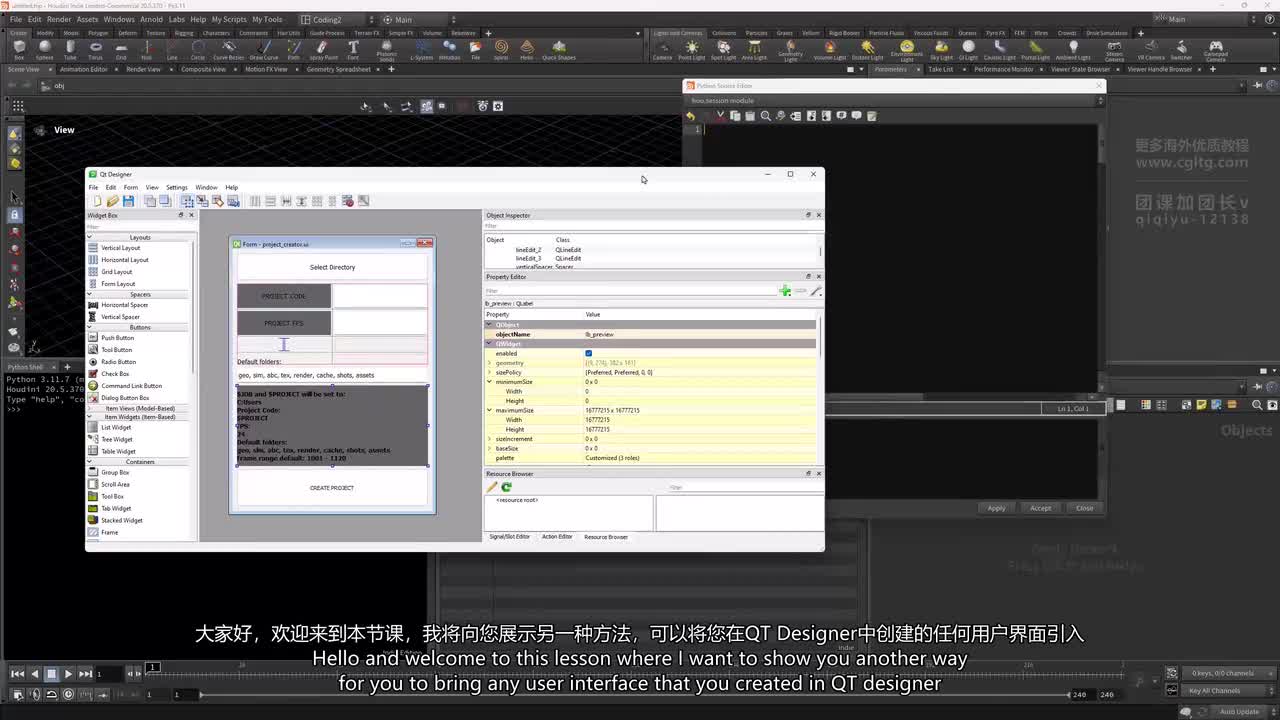The height and width of the screenshot is (720, 1280).
Task: Click Widget Box filter field
Action: 140,226
